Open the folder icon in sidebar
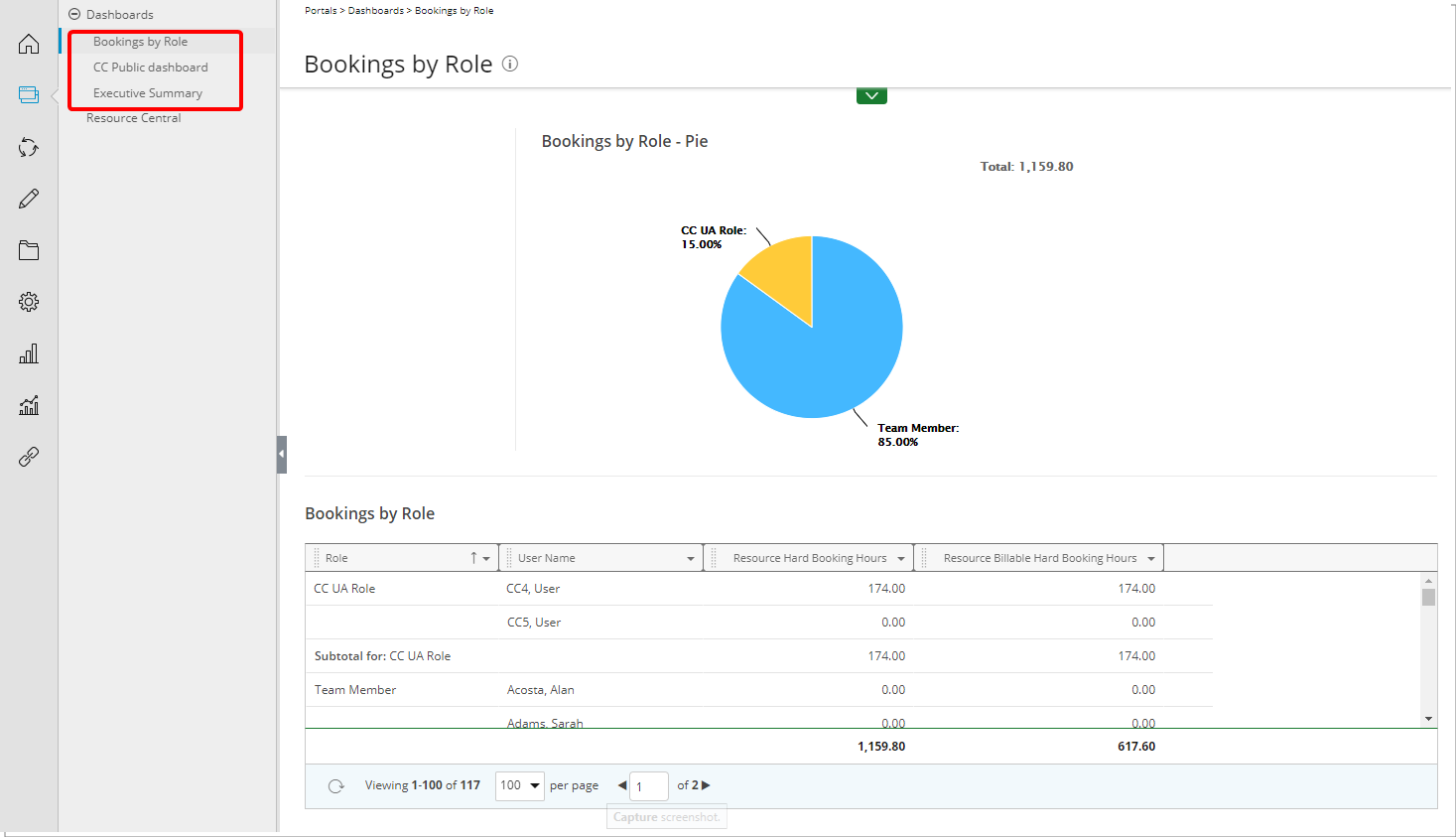The height and width of the screenshot is (837, 1456). pyautogui.click(x=29, y=250)
